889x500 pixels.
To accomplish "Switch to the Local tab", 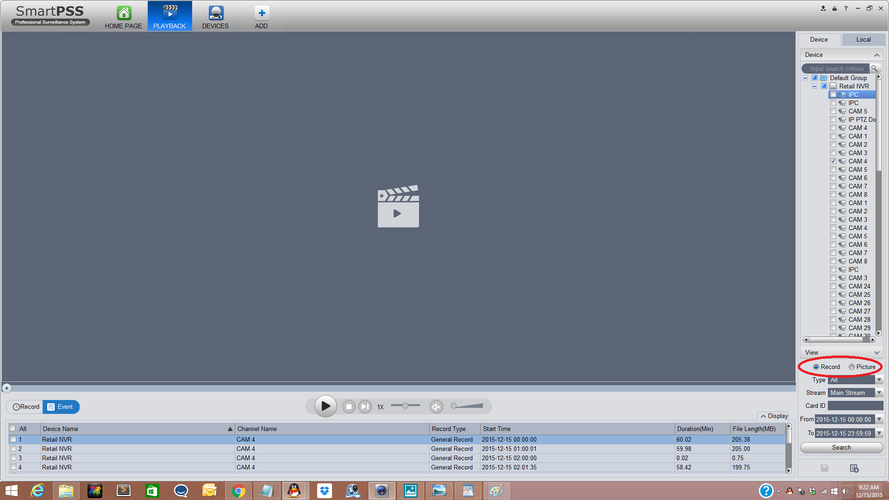I will click(863, 40).
